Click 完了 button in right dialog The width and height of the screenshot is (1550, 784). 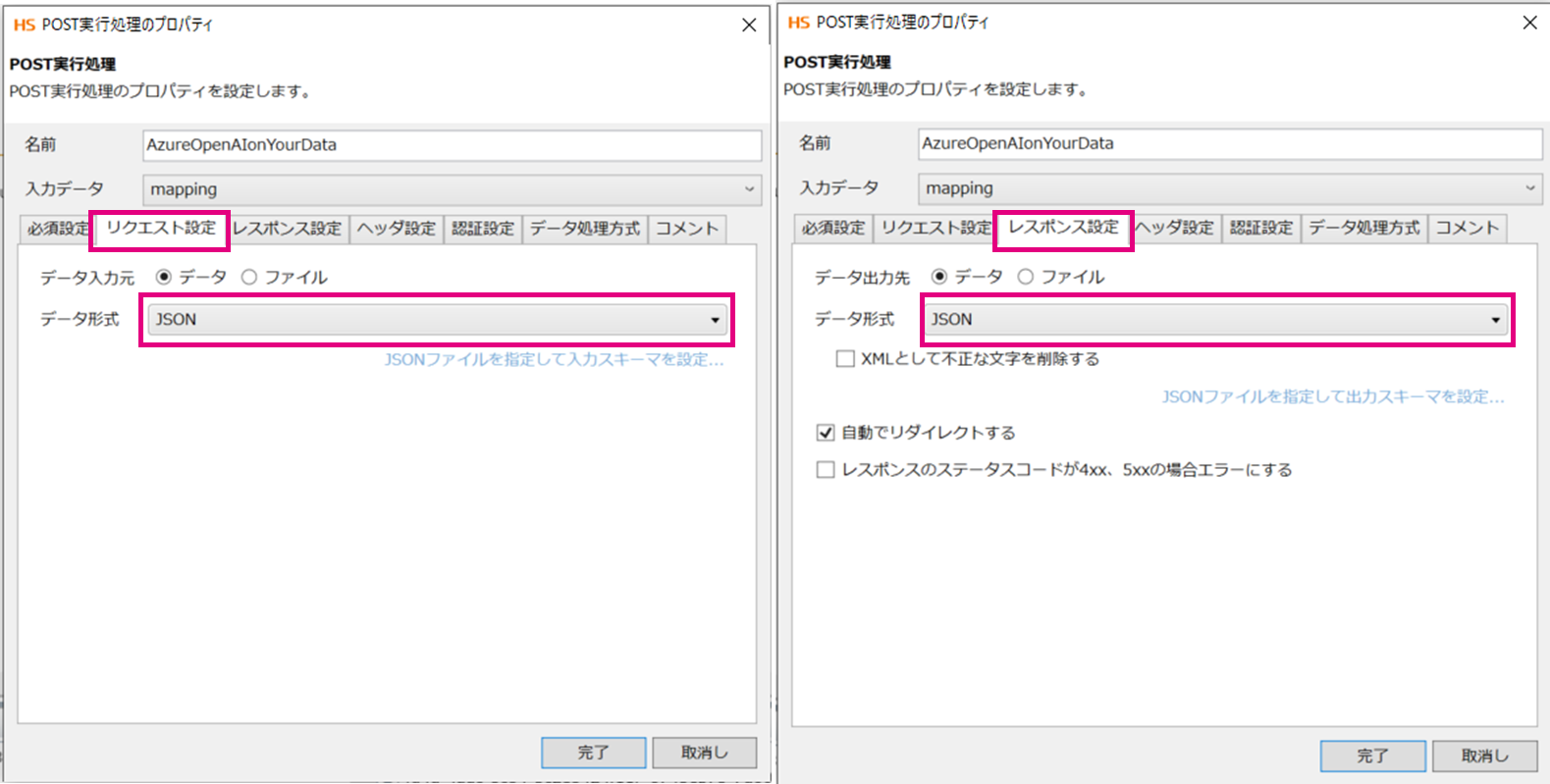click(x=1373, y=756)
